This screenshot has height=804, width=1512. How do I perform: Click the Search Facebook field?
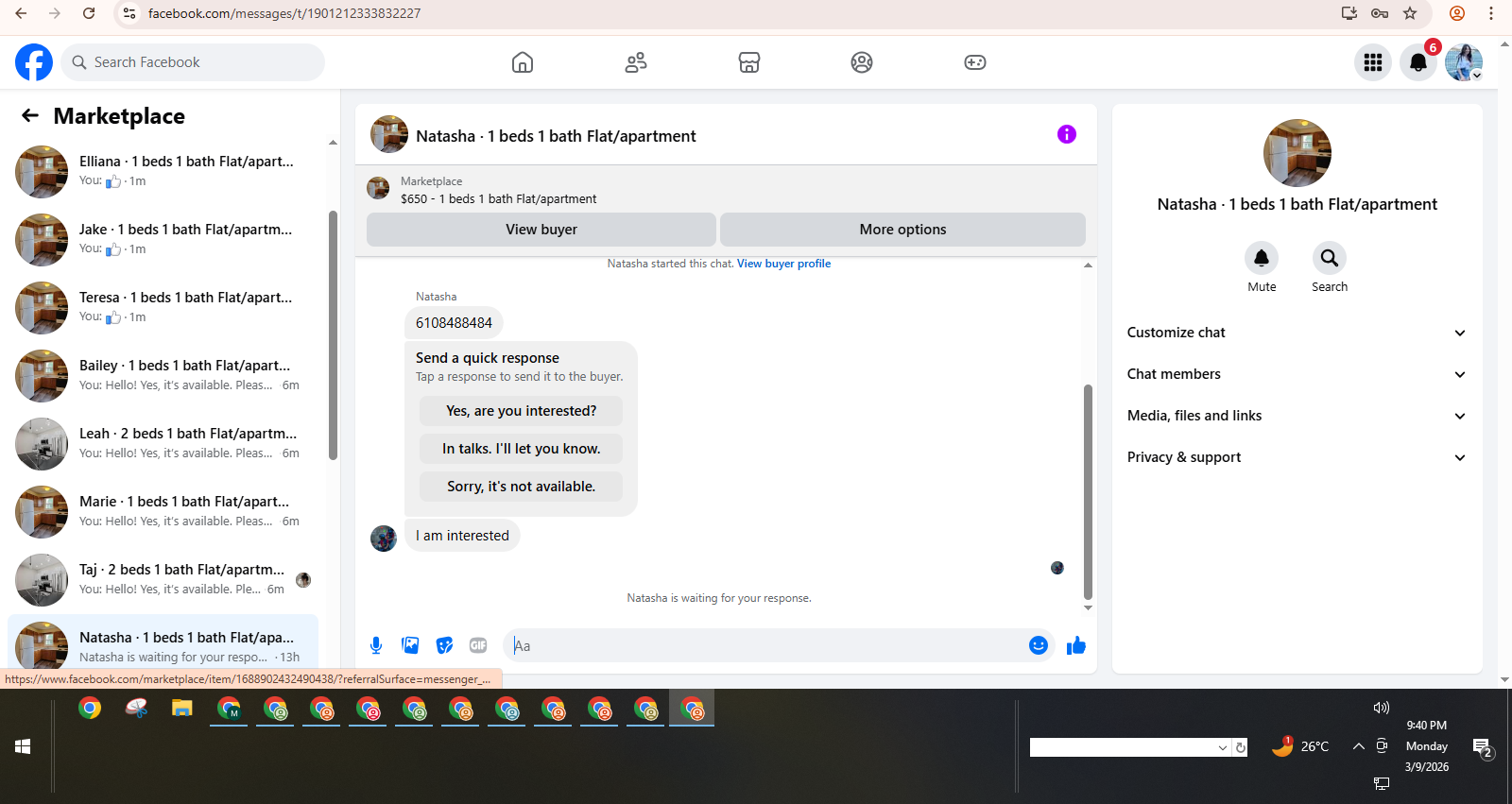pyautogui.click(x=194, y=62)
